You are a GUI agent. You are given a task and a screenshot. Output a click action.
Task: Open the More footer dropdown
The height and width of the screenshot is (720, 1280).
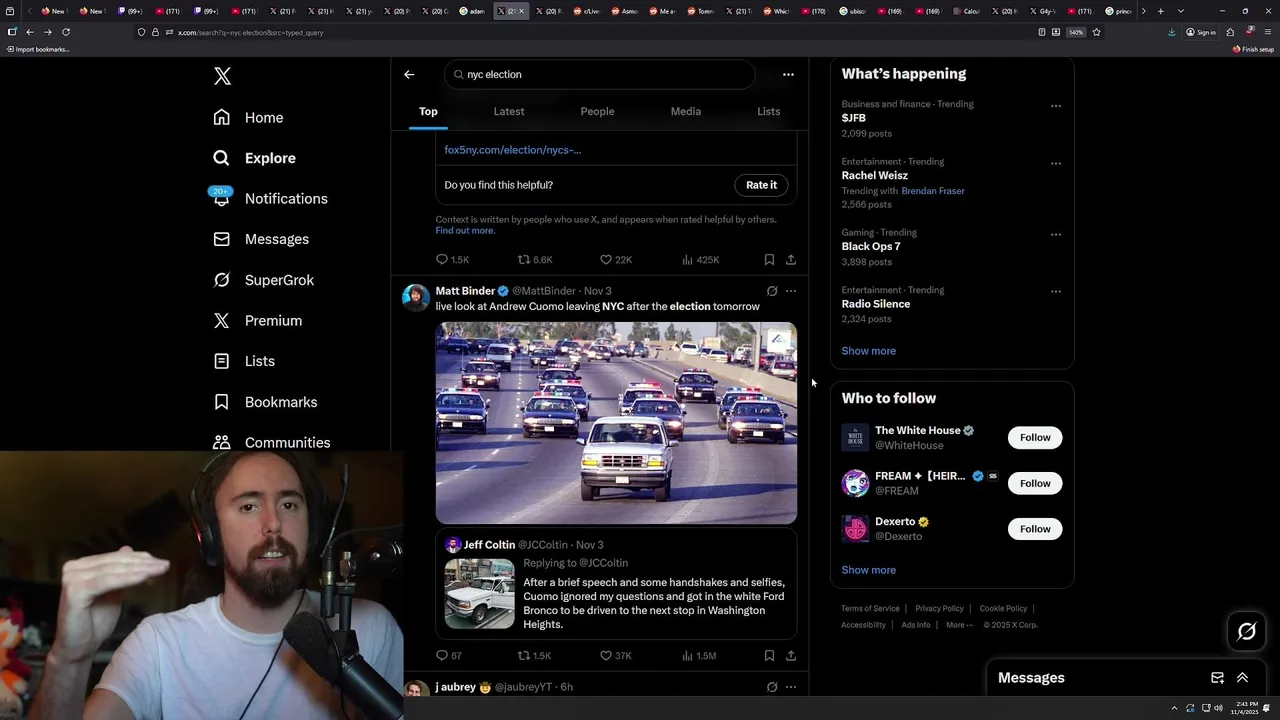[x=959, y=625]
